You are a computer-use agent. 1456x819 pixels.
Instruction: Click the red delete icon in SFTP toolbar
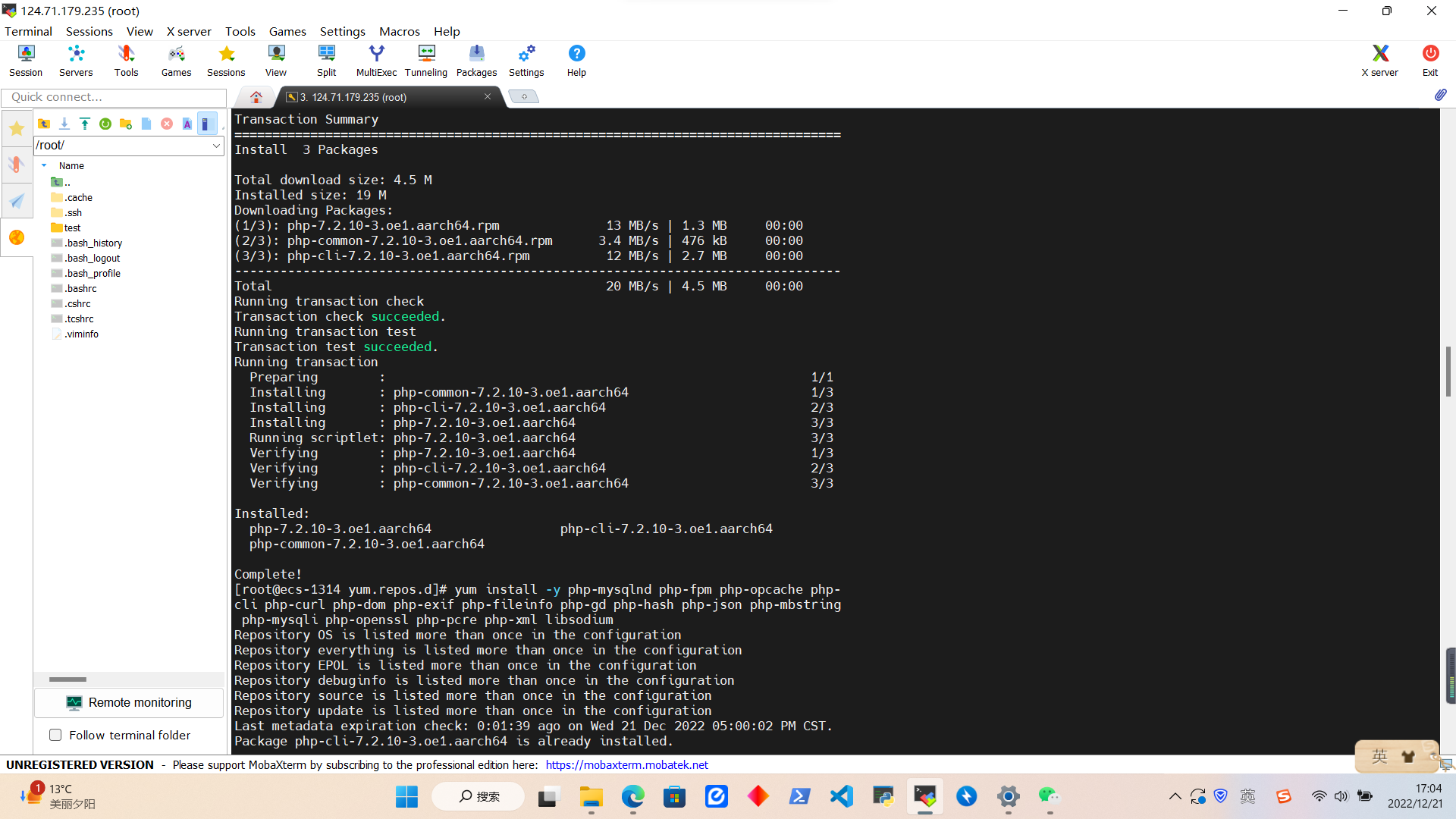[x=167, y=124]
